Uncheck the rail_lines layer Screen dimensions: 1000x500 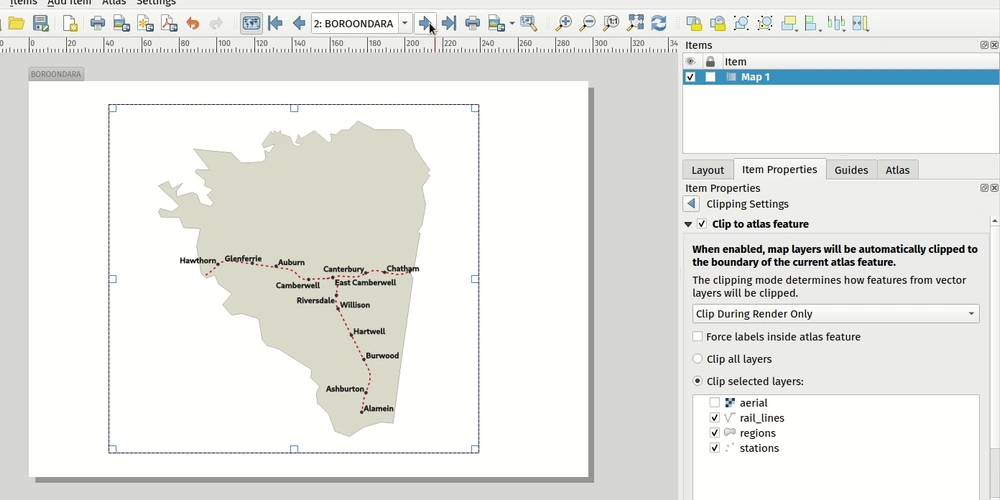[x=714, y=418]
